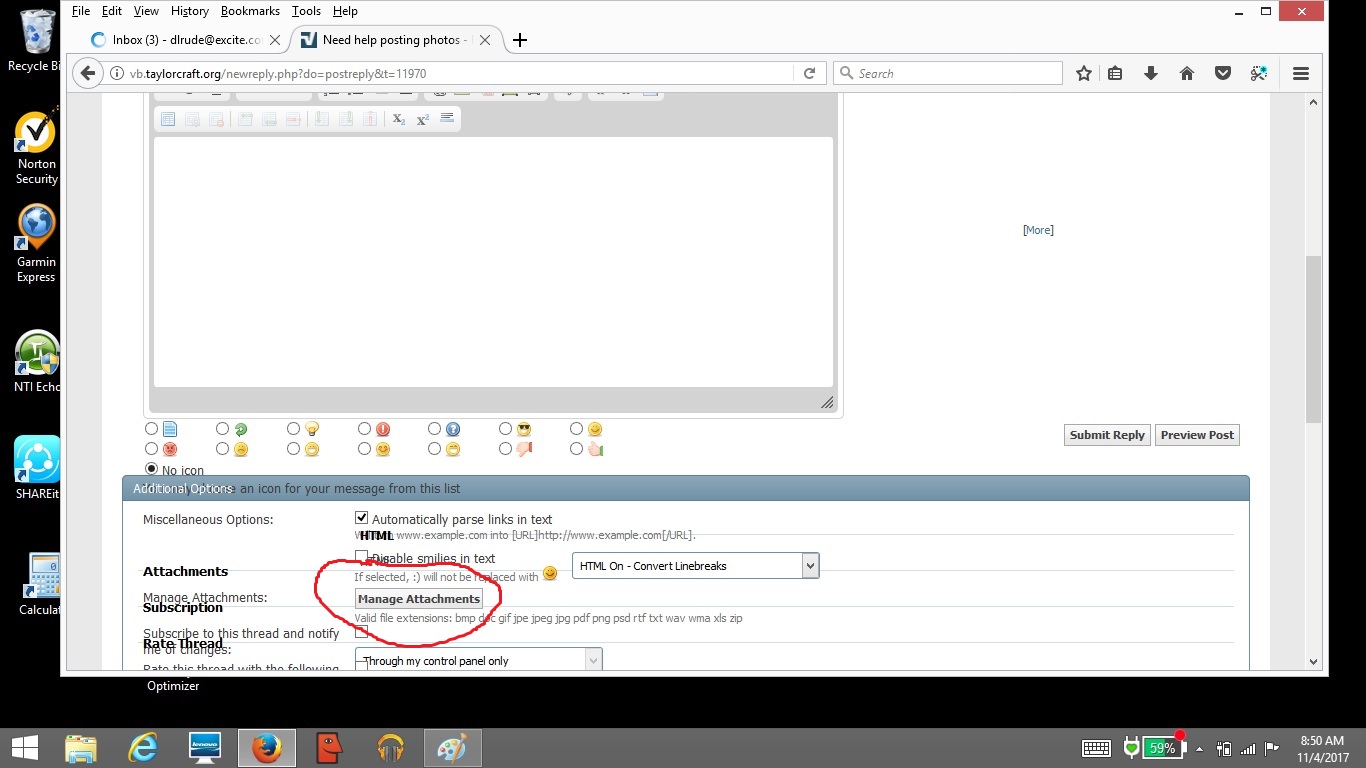The image size is (1366, 768).
Task: Select the thumbs up icon radio
Action: (x=576, y=449)
